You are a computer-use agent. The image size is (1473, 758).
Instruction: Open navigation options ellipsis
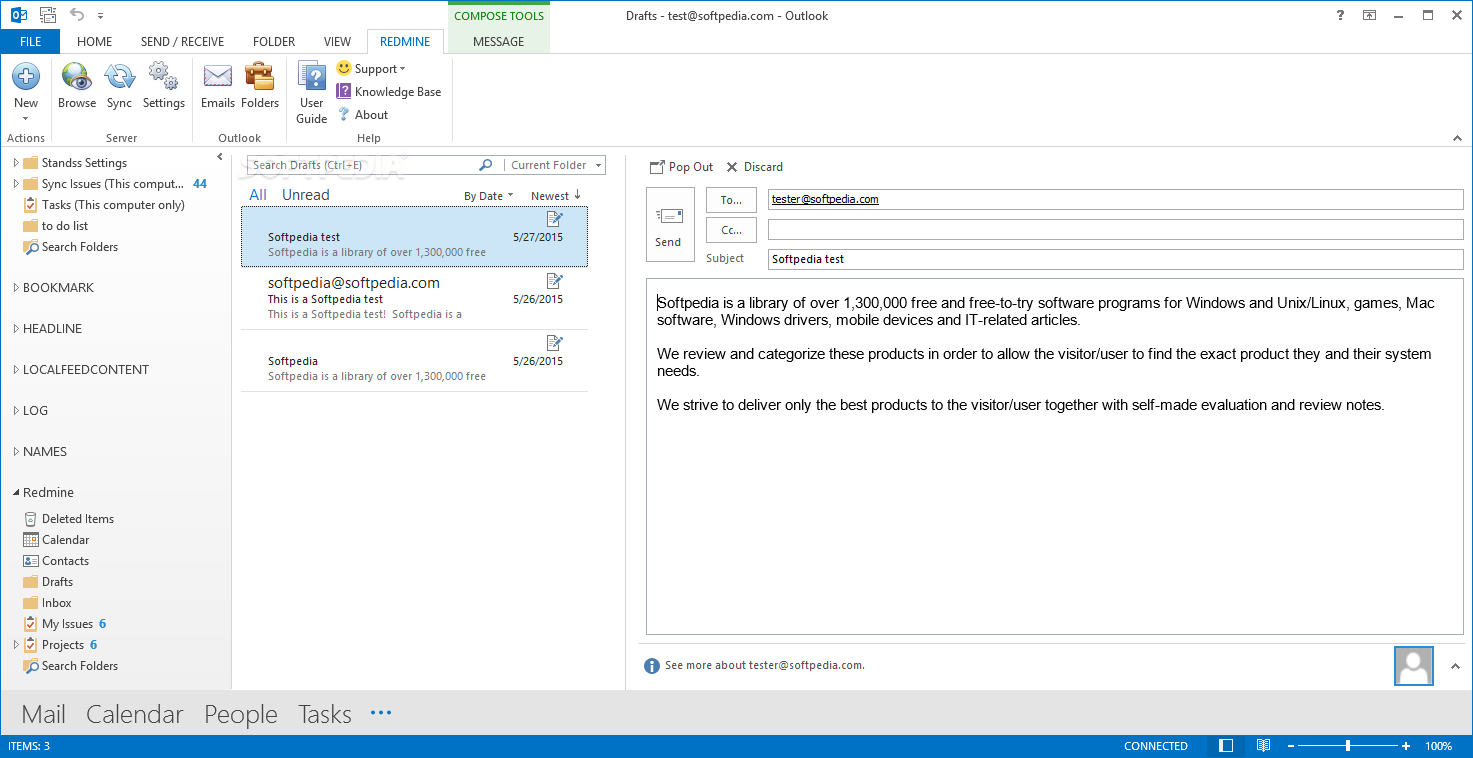[x=381, y=713]
